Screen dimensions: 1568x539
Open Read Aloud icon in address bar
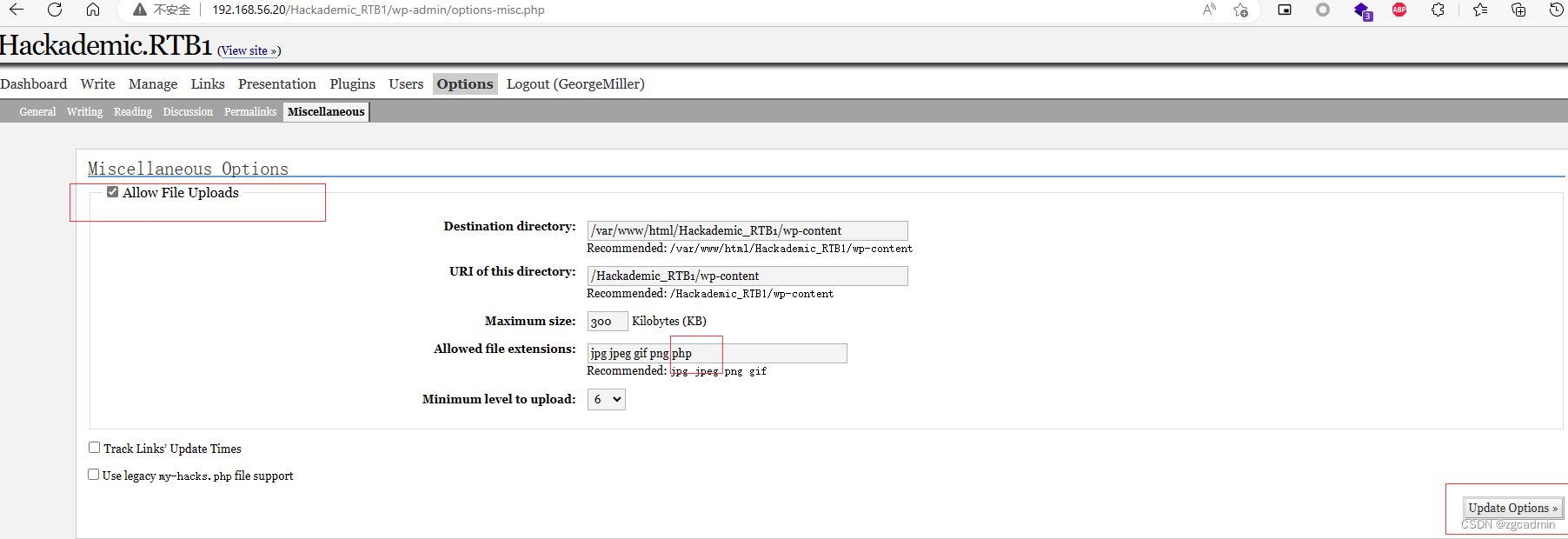point(1209,10)
